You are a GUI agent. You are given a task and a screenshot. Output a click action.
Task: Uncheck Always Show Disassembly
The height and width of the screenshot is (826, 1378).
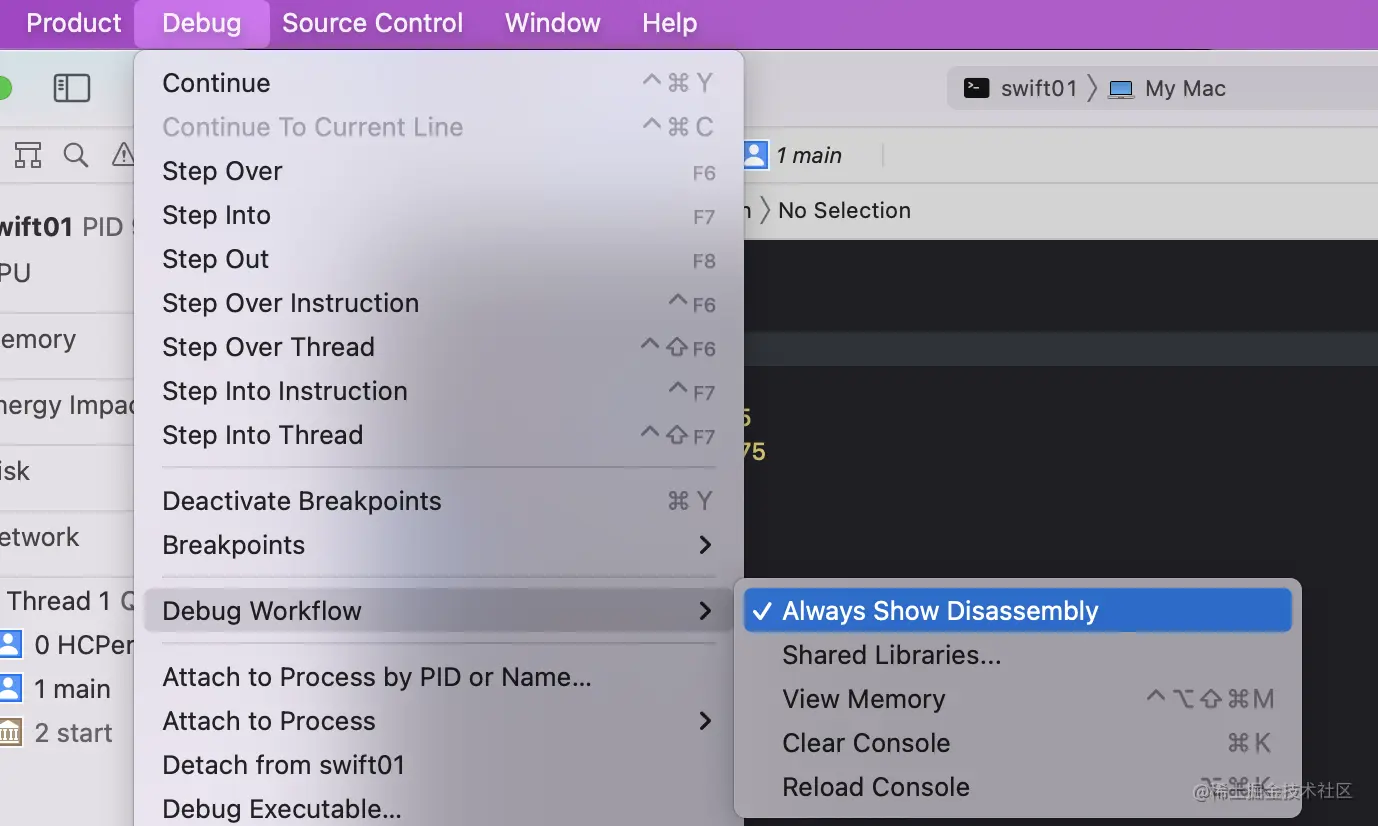click(x=939, y=611)
